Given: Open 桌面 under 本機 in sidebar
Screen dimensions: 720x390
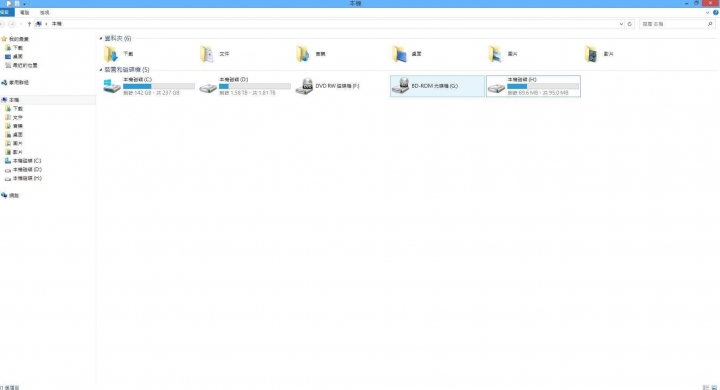Looking at the screenshot, I should [14, 135].
